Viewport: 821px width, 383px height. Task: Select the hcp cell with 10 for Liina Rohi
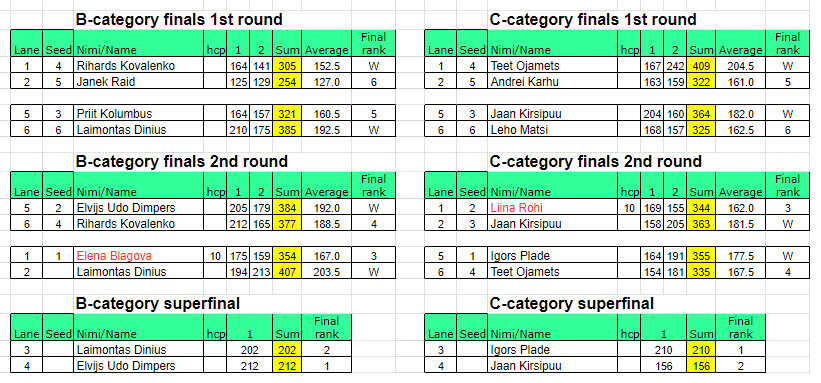coord(630,208)
